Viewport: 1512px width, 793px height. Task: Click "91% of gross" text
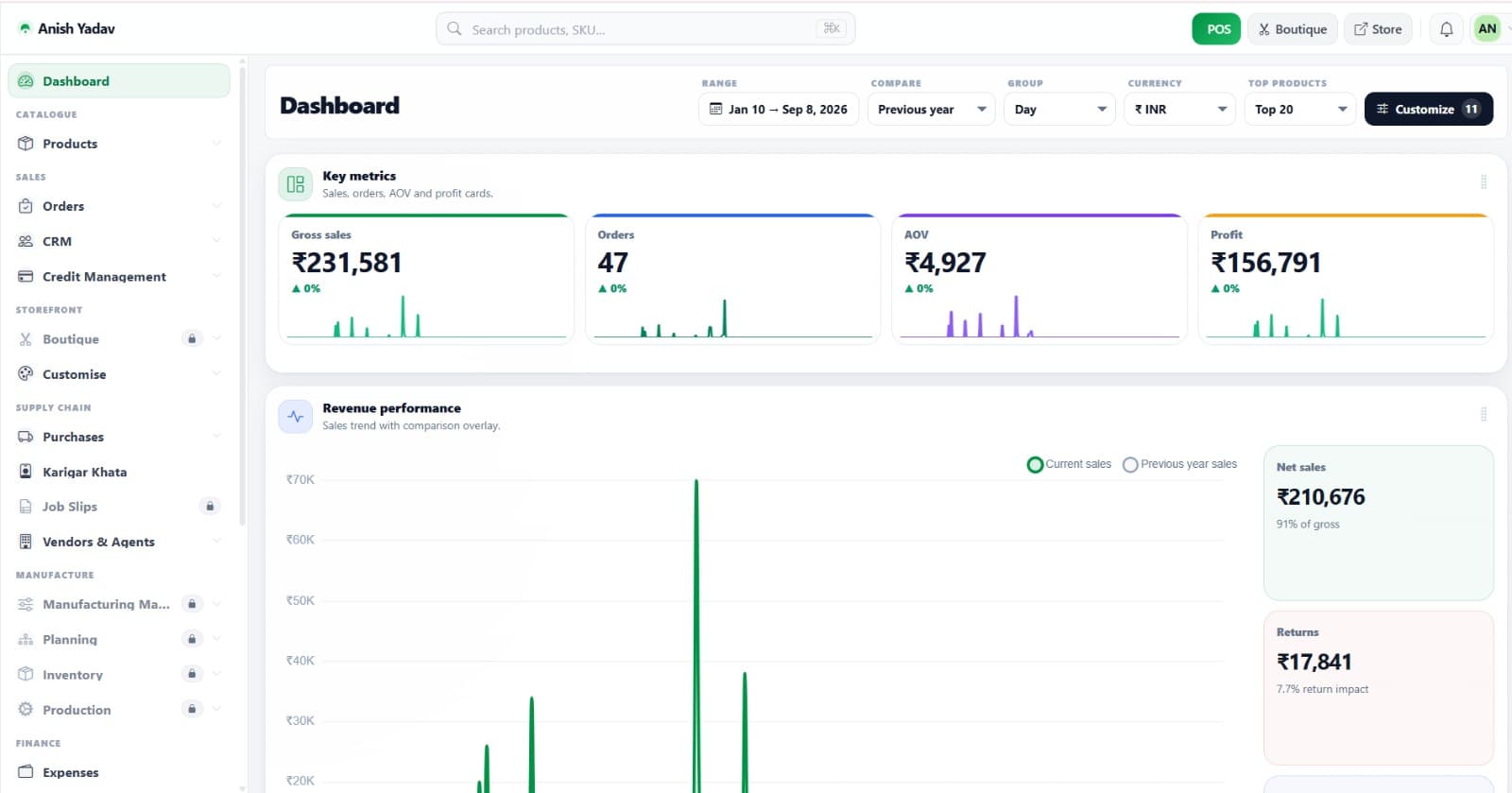[1308, 525]
